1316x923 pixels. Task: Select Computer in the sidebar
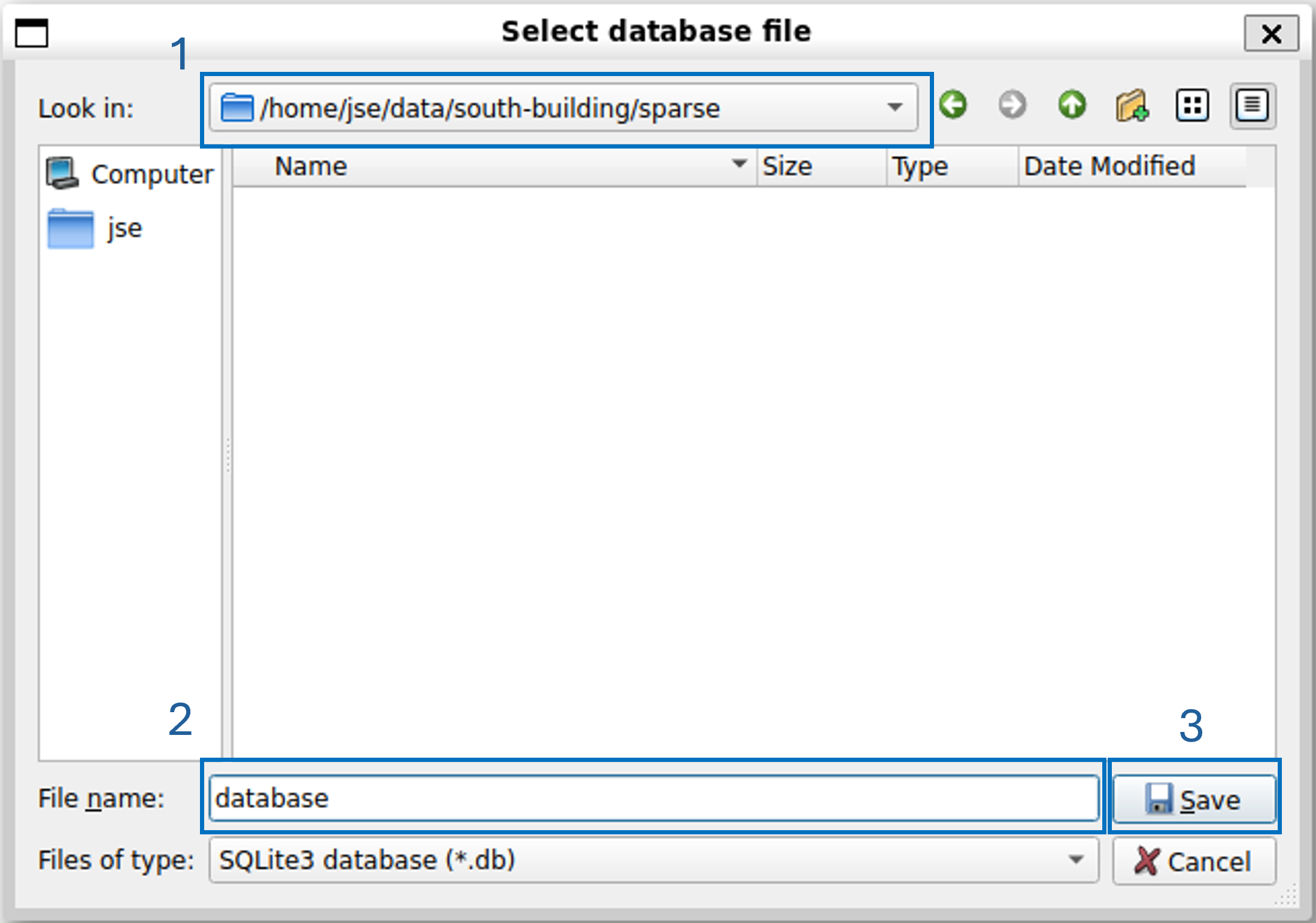coord(130,174)
